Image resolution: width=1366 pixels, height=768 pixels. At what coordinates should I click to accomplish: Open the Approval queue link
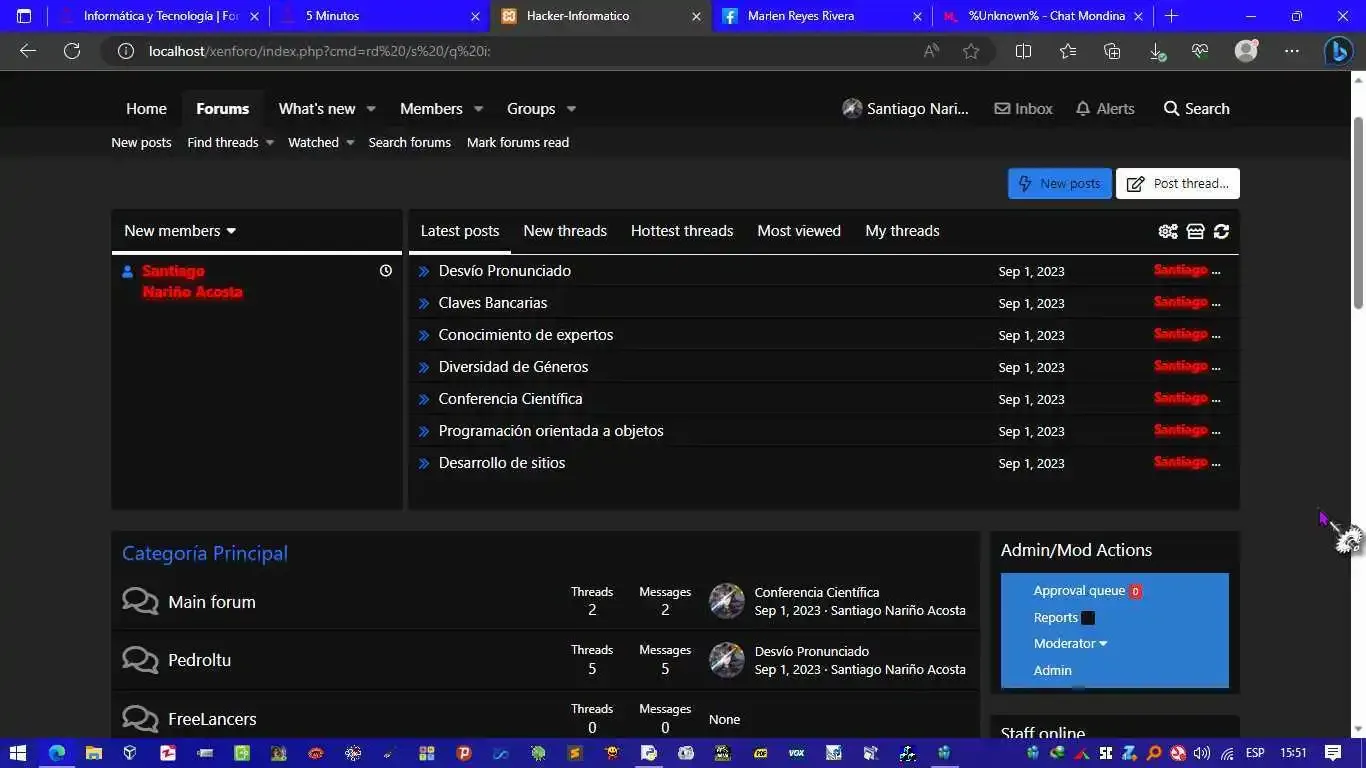point(1079,591)
